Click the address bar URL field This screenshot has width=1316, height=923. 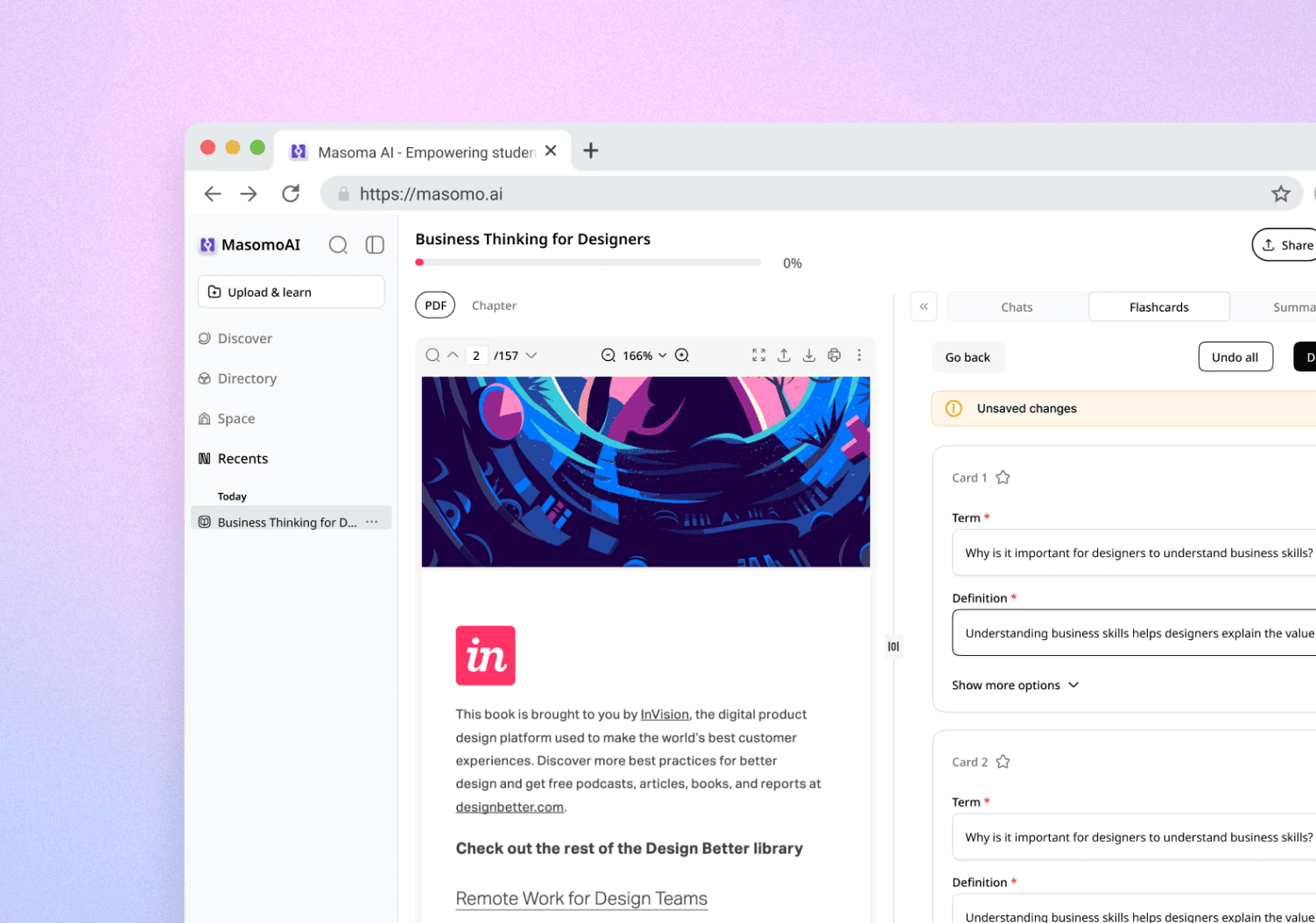810,194
